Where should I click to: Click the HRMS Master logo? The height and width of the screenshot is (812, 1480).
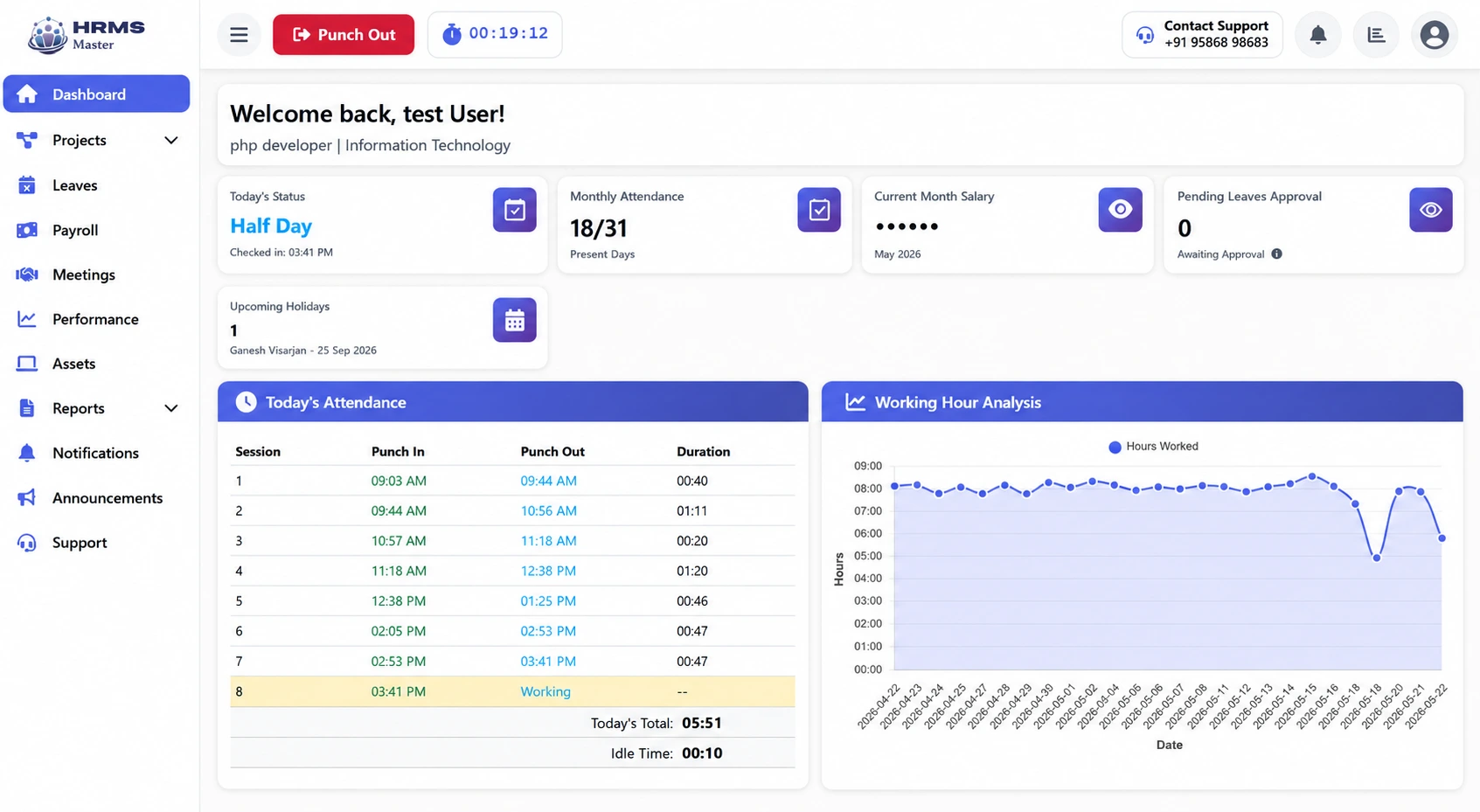86,35
